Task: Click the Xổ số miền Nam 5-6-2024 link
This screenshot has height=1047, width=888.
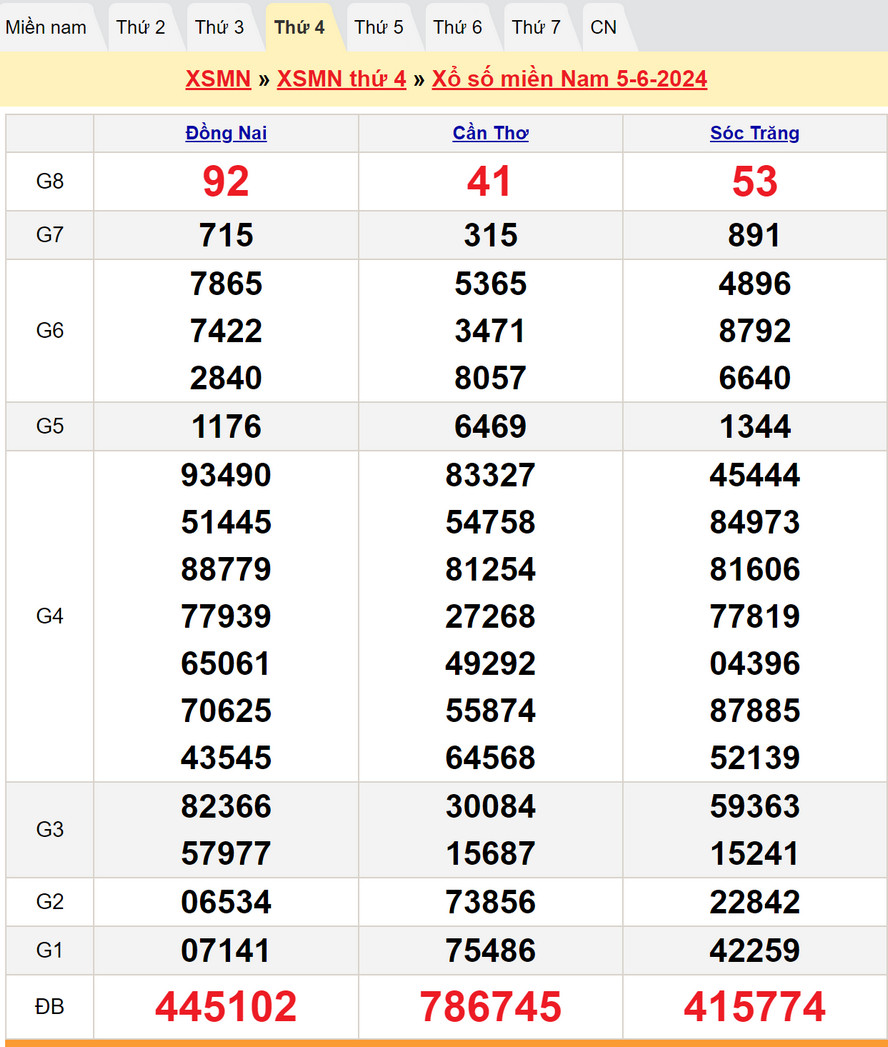Action: (569, 79)
